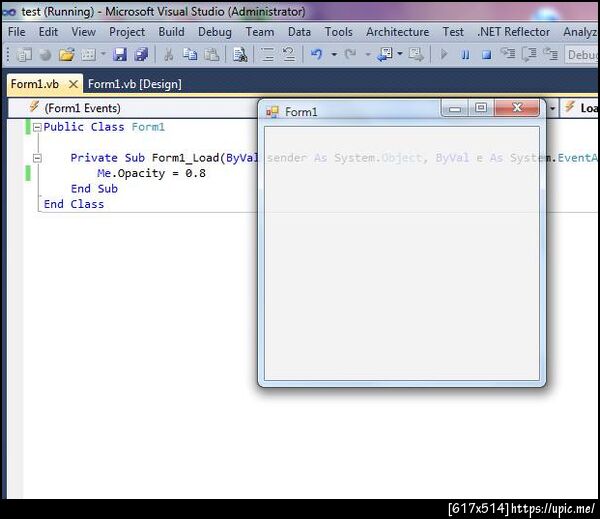This screenshot has height=519, width=600.
Task: Open the Tools menu
Action: [x=339, y=32]
